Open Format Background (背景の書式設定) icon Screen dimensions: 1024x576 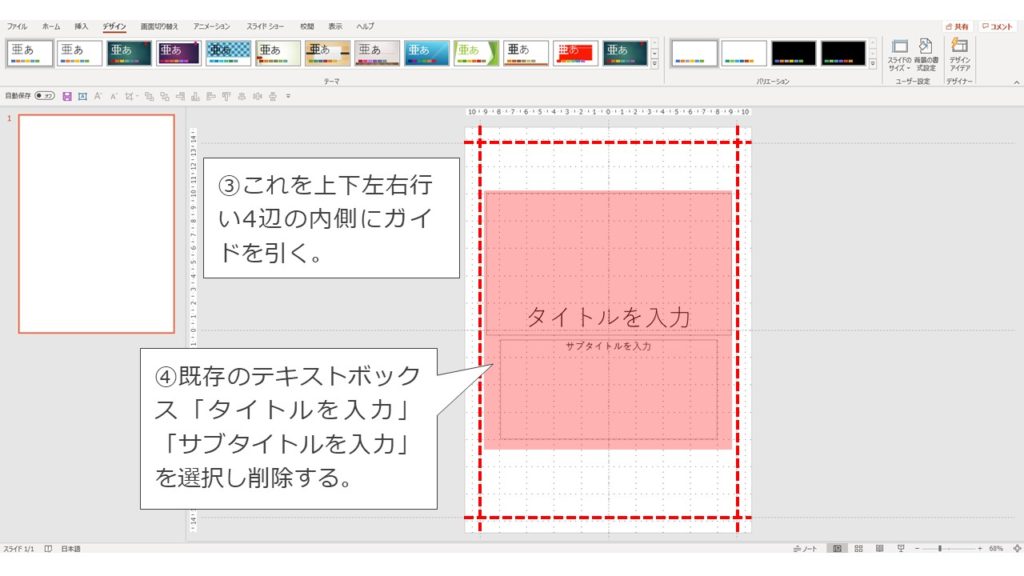click(x=925, y=55)
